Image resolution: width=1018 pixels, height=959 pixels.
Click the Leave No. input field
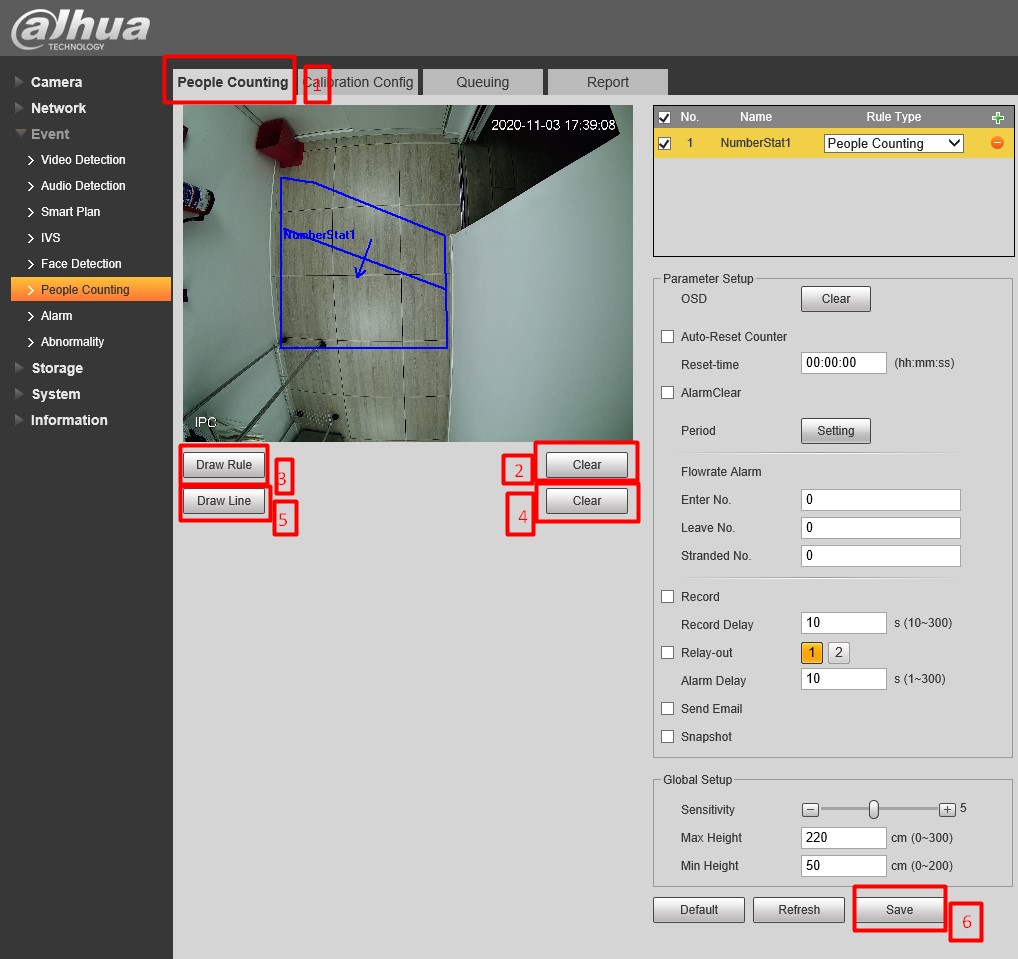coord(880,528)
